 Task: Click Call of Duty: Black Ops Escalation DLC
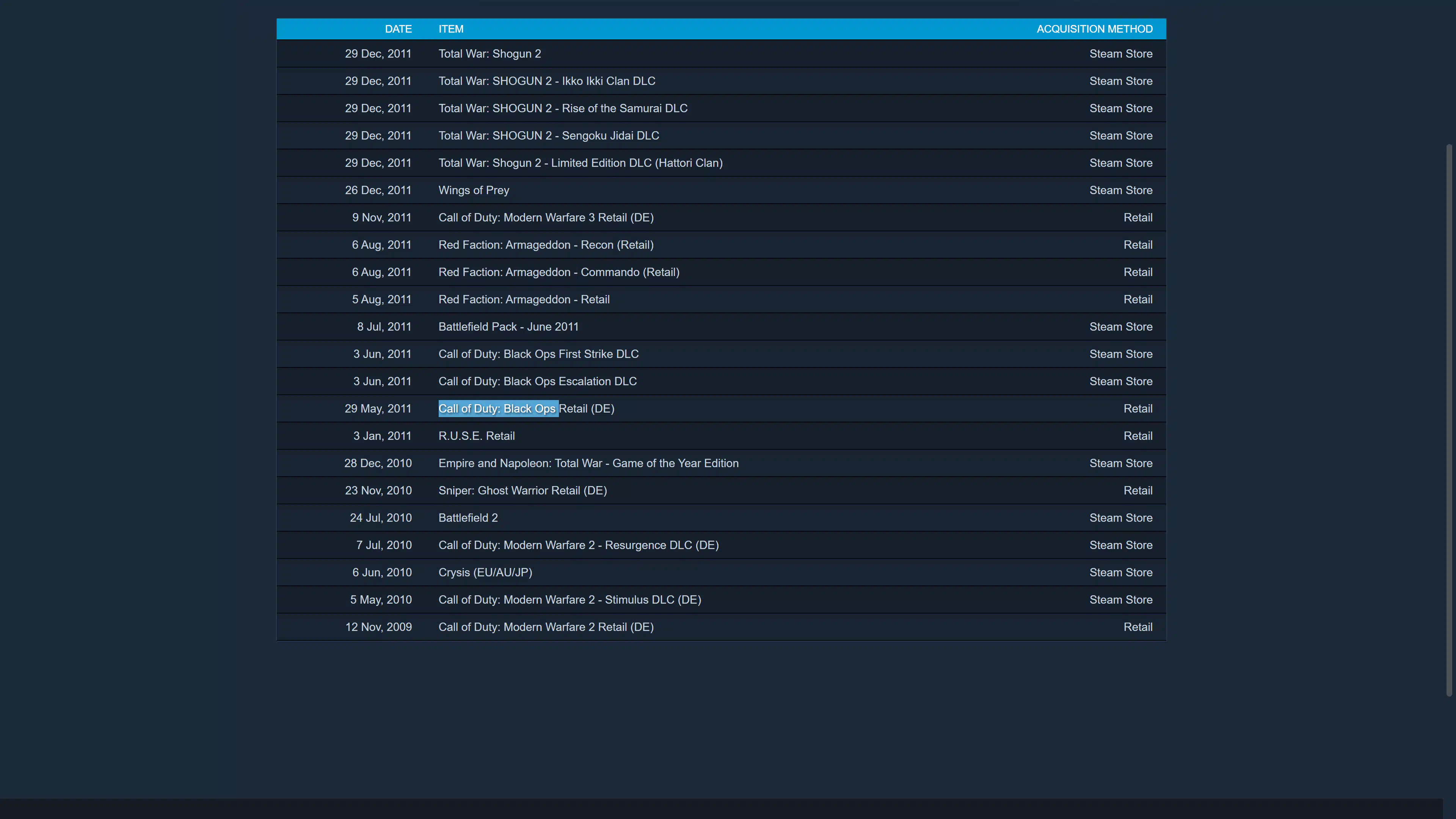coord(538,381)
